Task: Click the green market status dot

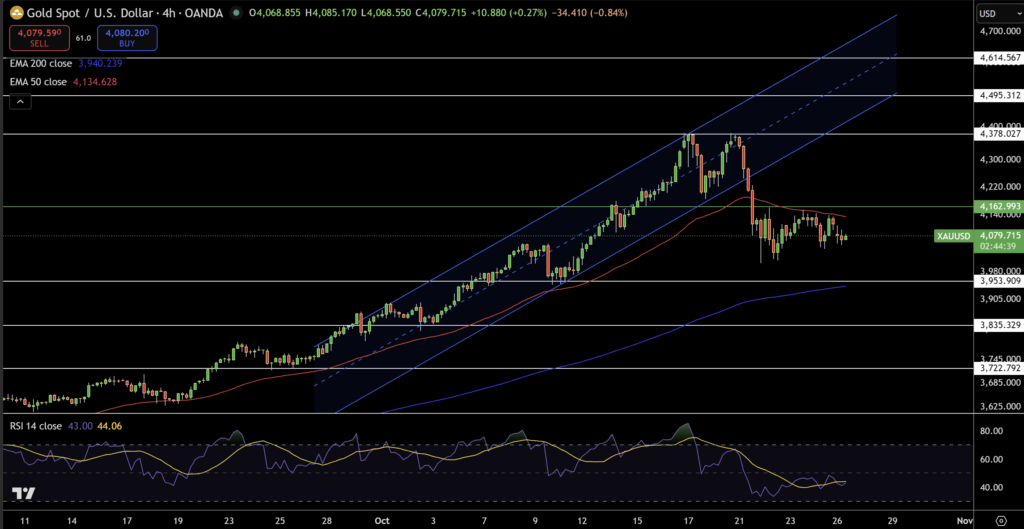Action: tap(235, 13)
